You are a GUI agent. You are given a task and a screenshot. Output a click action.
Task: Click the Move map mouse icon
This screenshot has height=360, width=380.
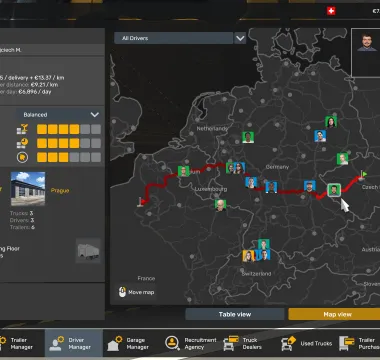[122, 292]
